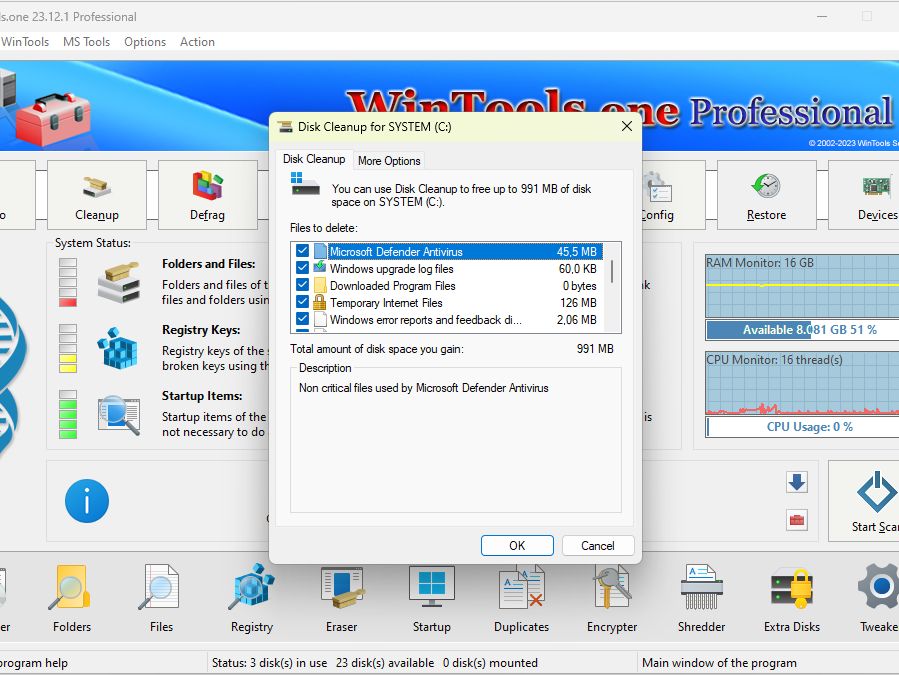
Task: Click the Registry Keys cube icon
Action: (118, 348)
